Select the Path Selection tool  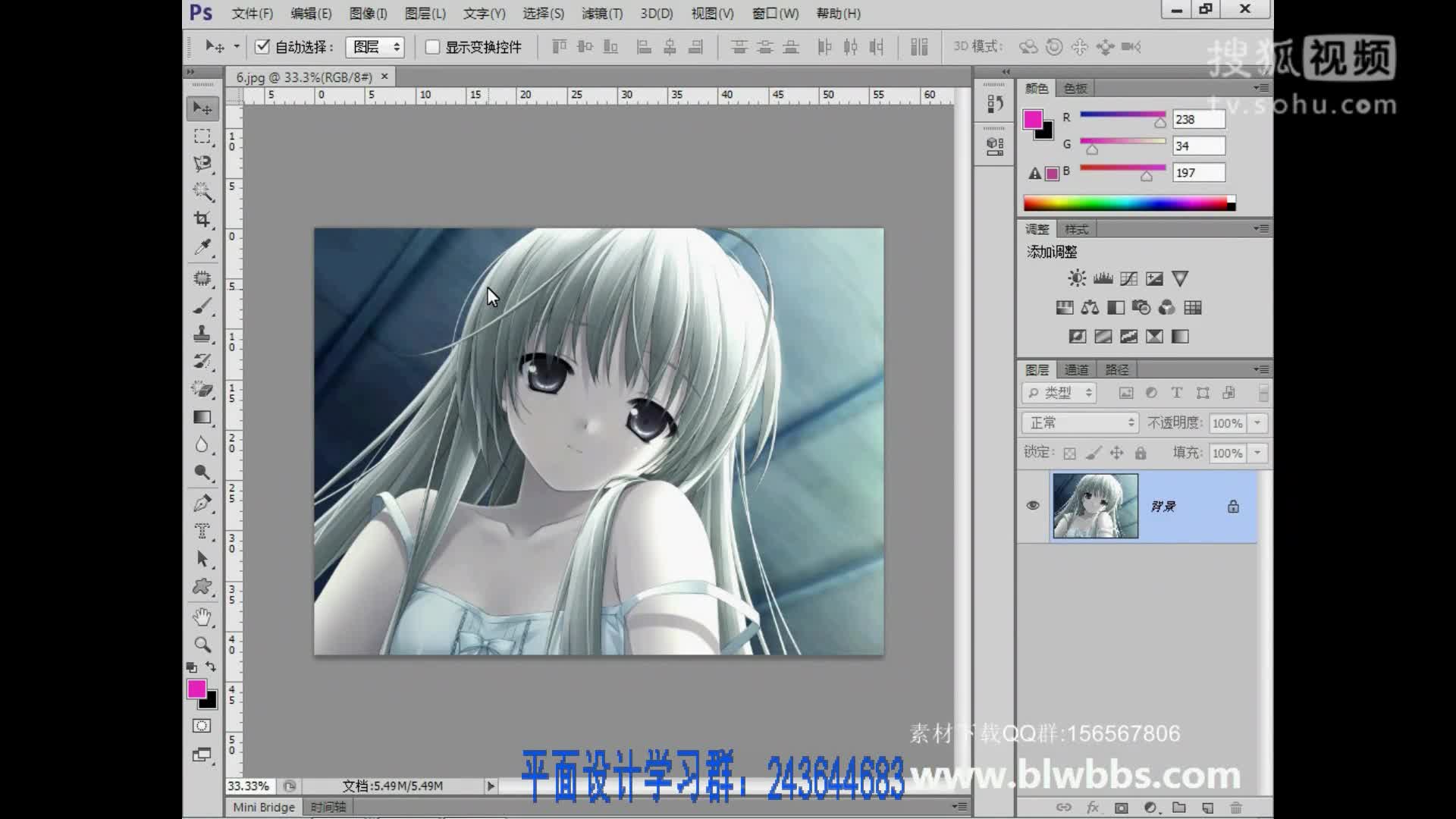[202, 559]
